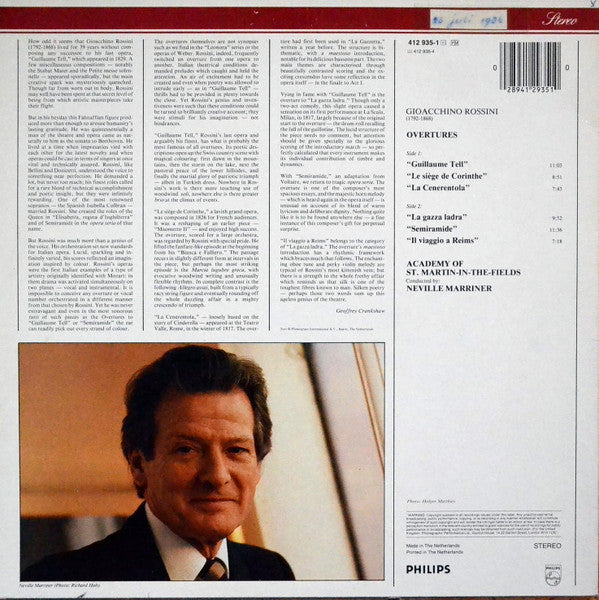Click the "La Cenerentola" track title
Screen dimensions: 599x600
[438, 188]
